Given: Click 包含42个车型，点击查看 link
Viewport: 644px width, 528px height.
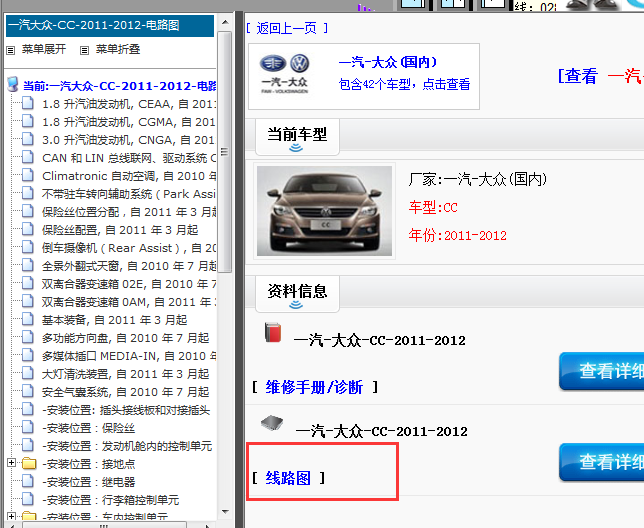Looking at the screenshot, I should pos(404,84).
